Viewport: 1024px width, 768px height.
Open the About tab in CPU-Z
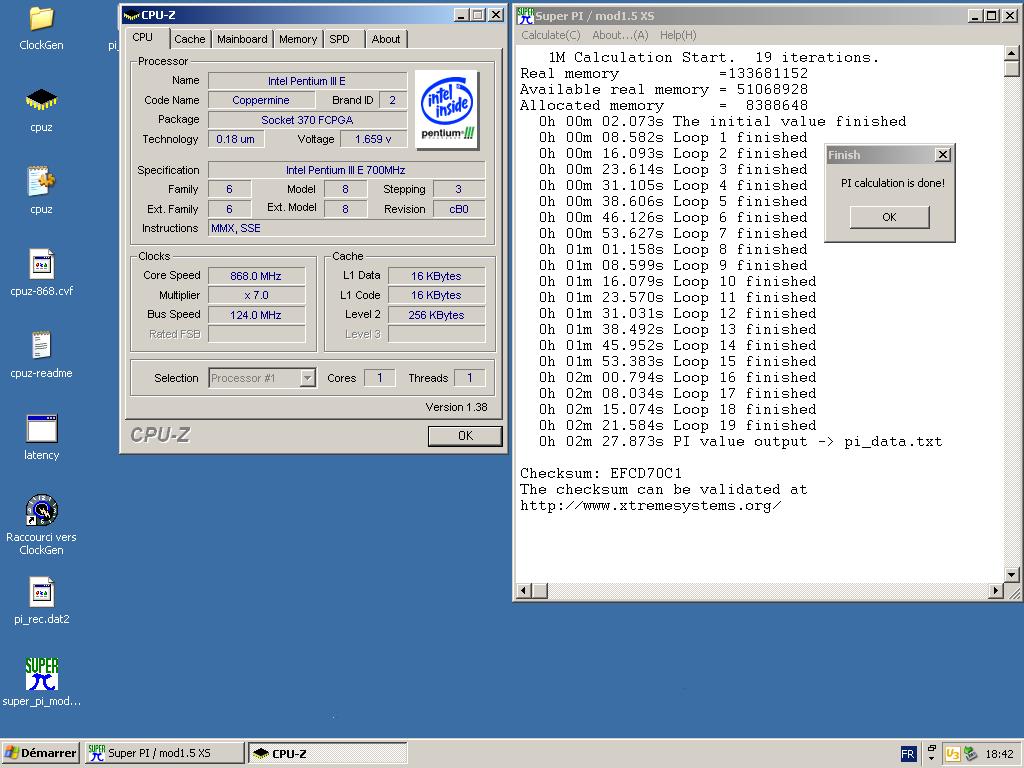tap(386, 39)
